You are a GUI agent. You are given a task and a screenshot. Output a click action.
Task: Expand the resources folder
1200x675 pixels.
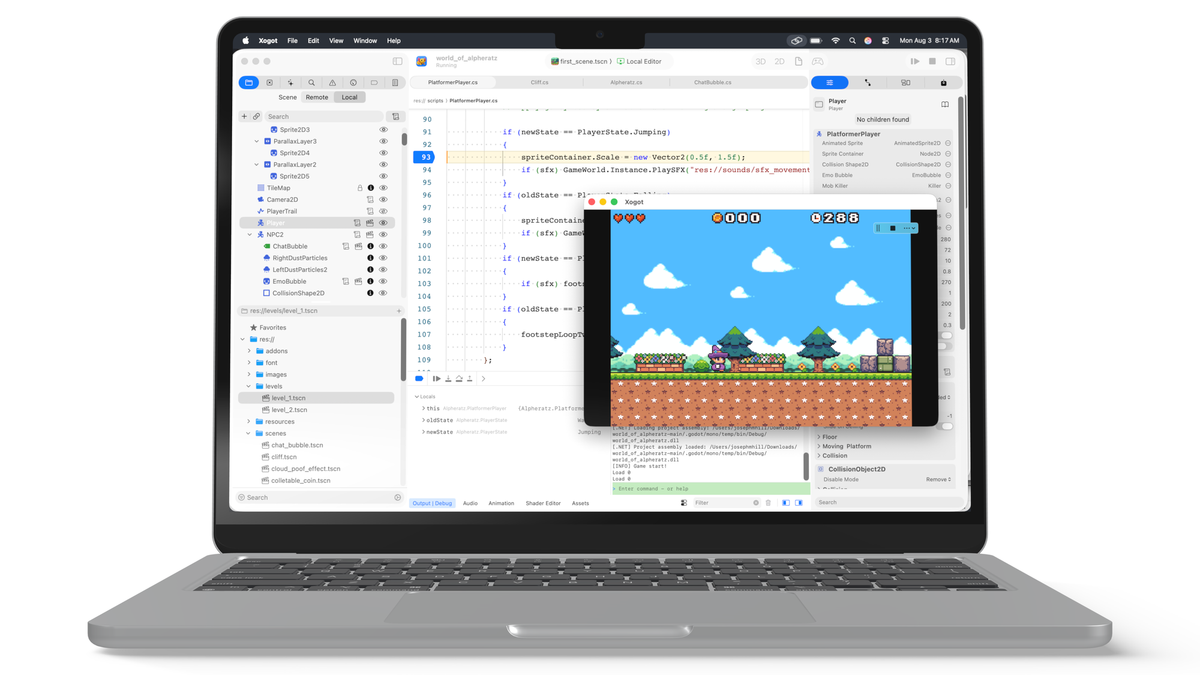[x=249, y=422]
